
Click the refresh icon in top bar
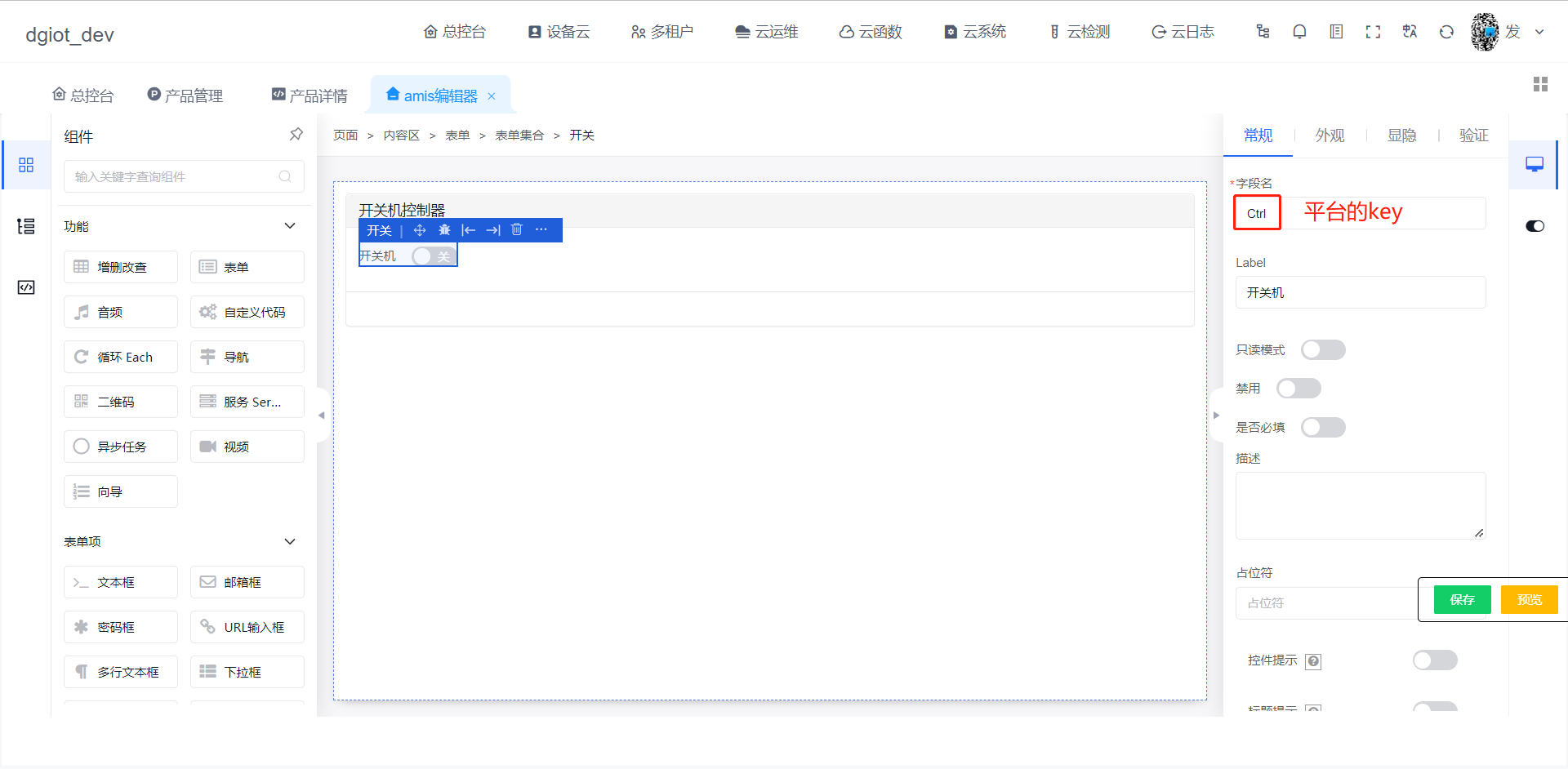tap(1446, 32)
